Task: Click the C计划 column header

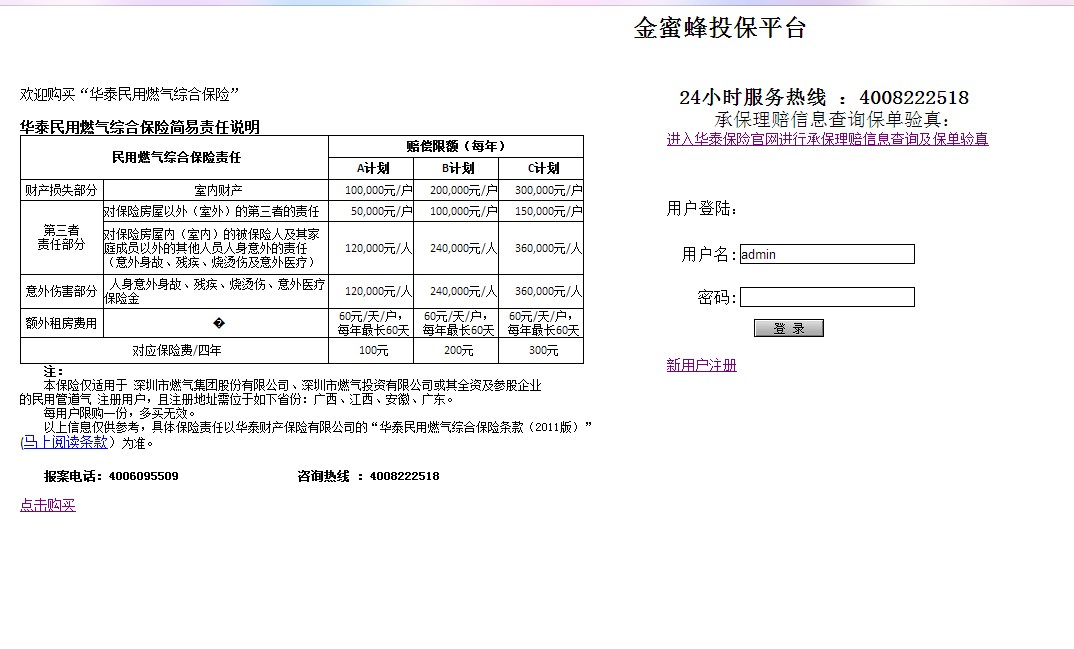Action: [x=542, y=168]
